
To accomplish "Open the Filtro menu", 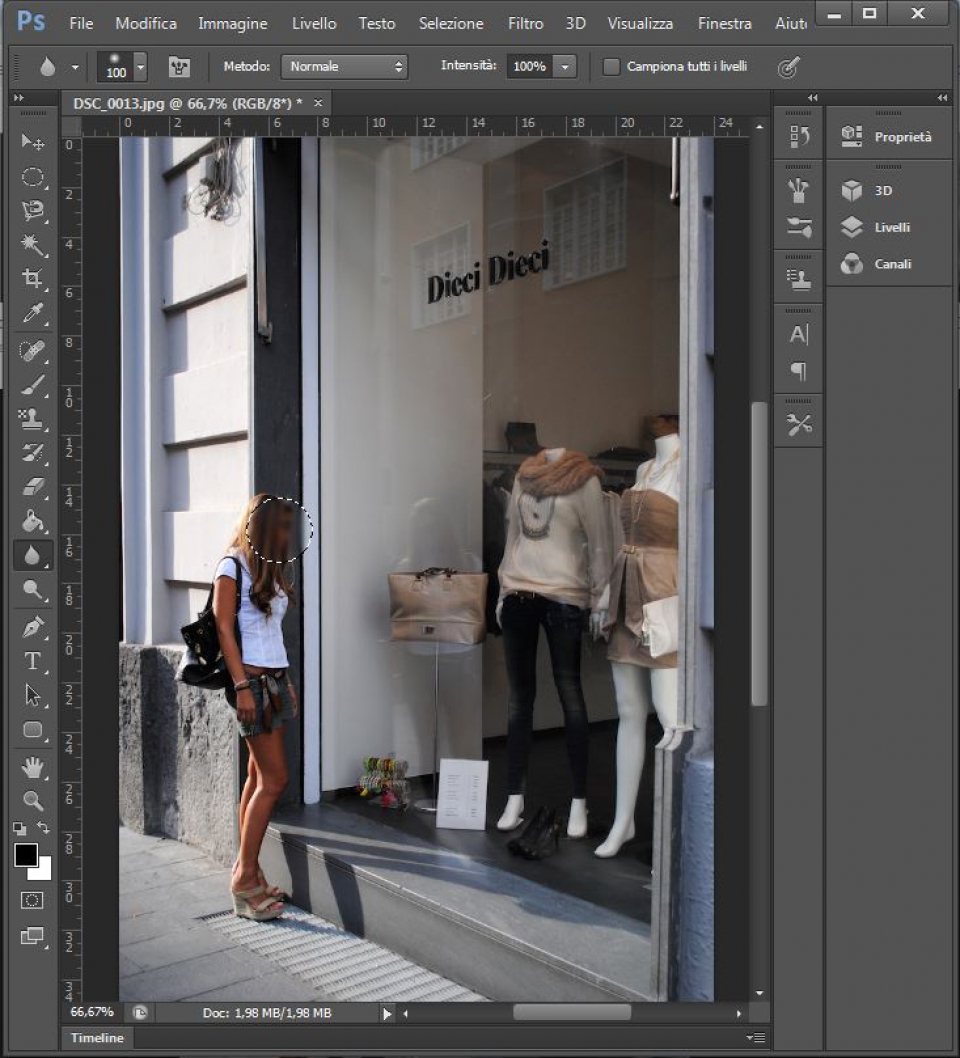I will pyautogui.click(x=525, y=23).
